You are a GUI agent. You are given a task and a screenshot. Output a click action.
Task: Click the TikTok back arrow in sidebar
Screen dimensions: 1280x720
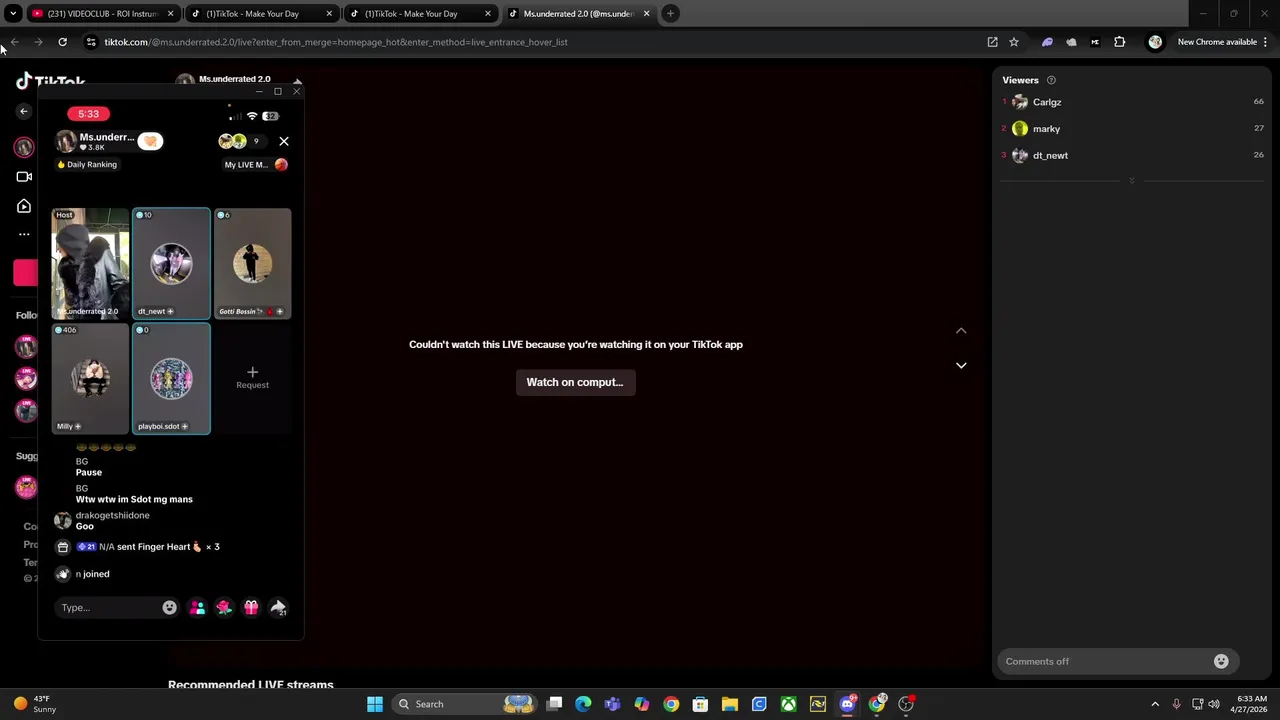(24, 111)
